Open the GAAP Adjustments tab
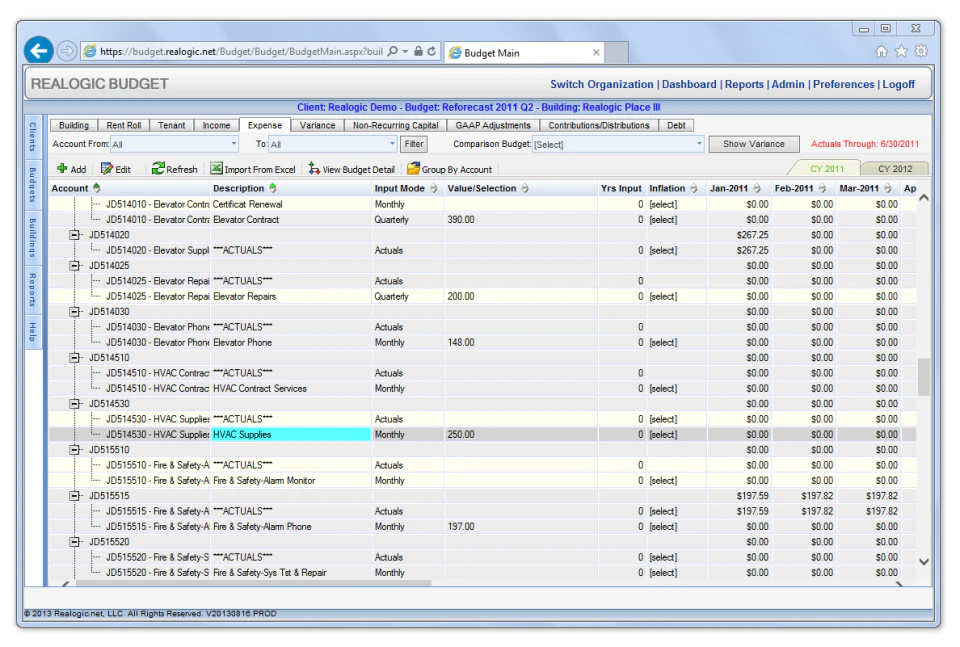The height and width of the screenshot is (647, 960). coord(493,125)
